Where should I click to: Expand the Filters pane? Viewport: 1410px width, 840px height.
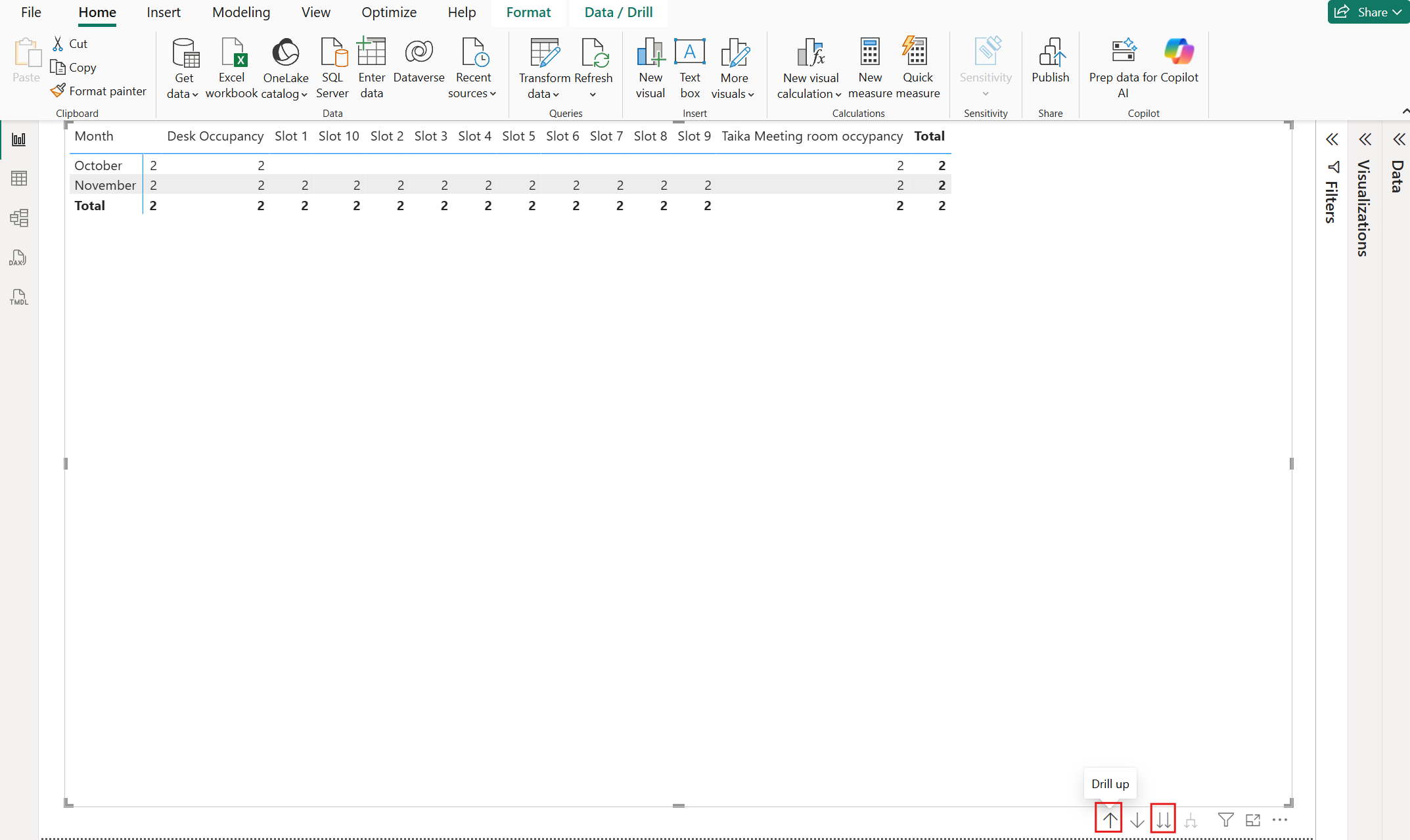click(1332, 139)
